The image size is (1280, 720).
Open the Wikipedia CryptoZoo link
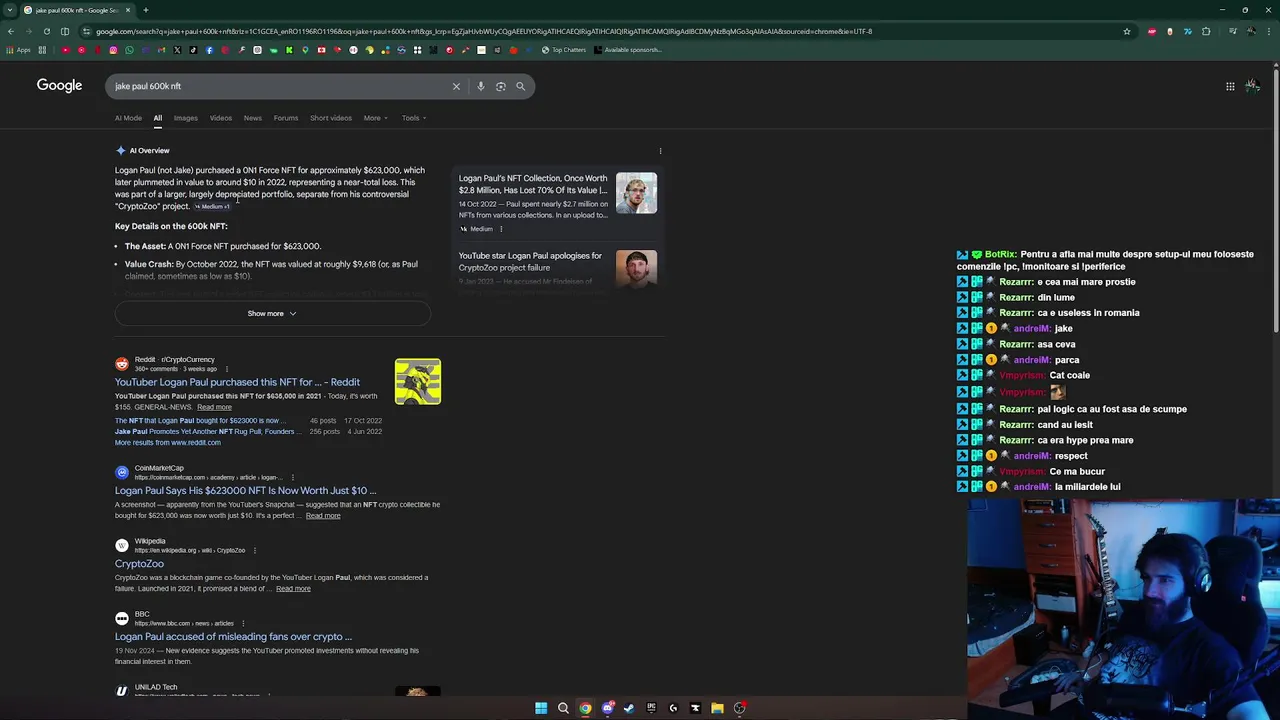[x=139, y=564]
